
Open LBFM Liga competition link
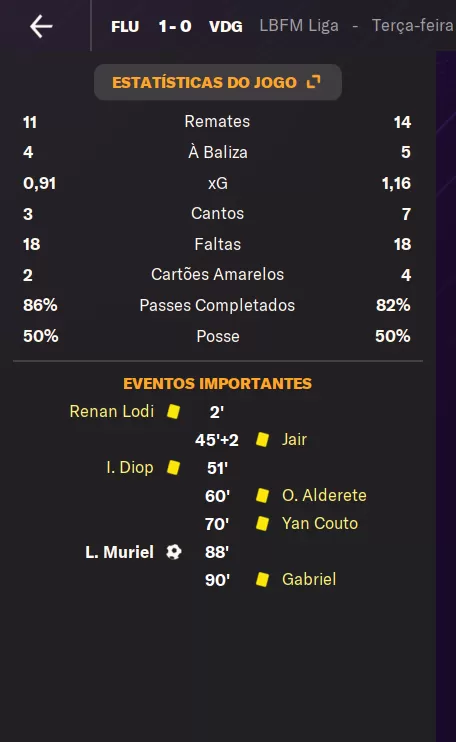[x=299, y=26]
